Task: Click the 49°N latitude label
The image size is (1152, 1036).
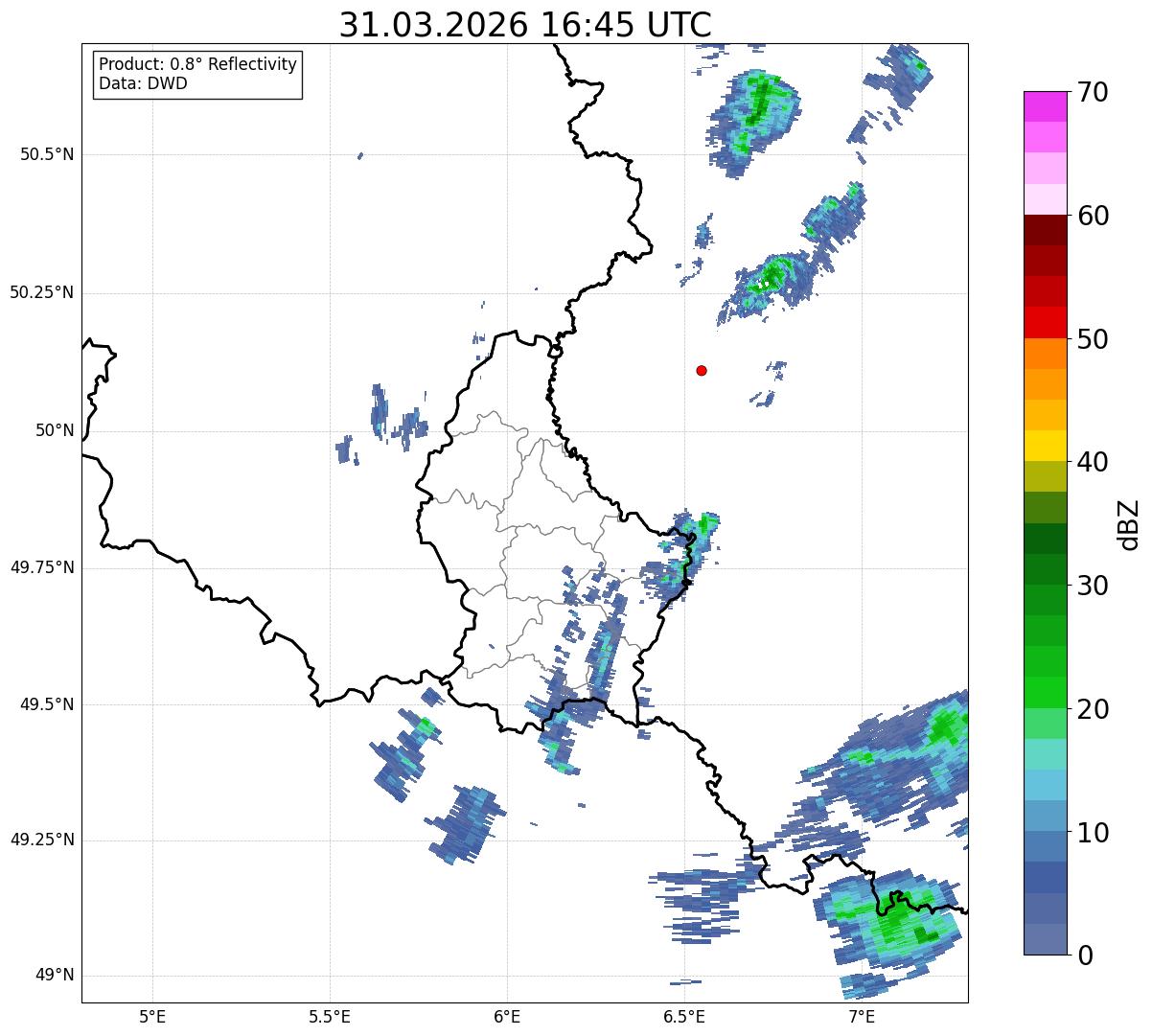Action: tap(55, 976)
